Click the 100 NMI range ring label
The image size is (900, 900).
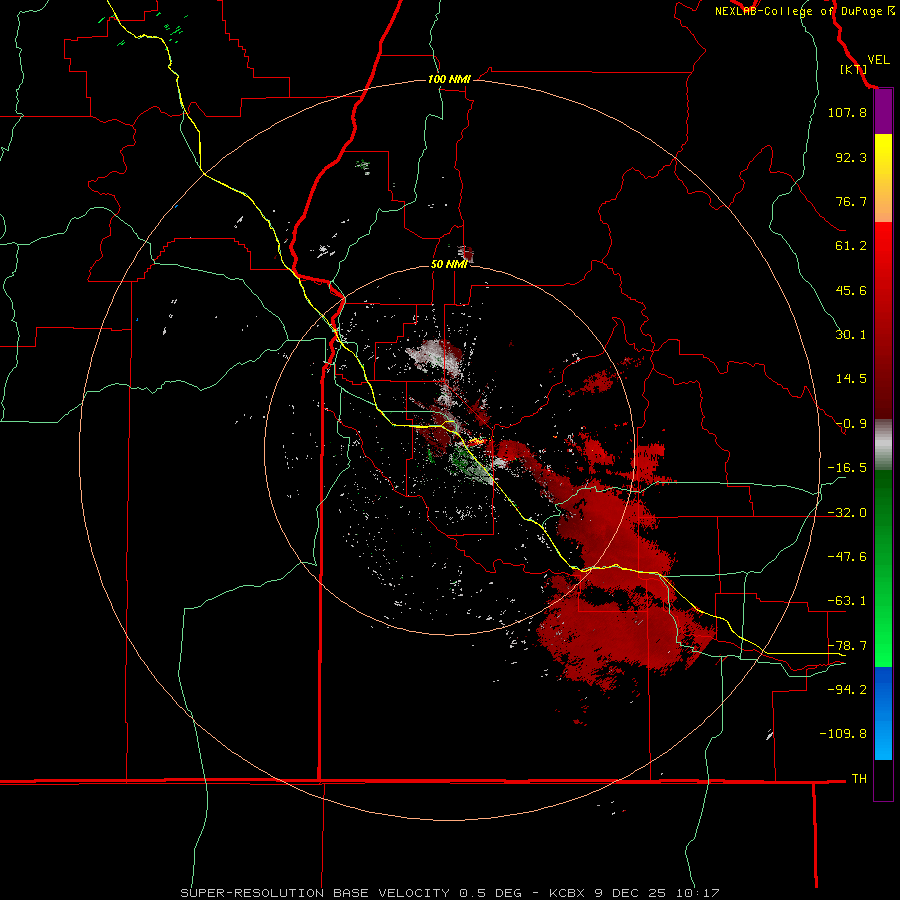pos(449,79)
